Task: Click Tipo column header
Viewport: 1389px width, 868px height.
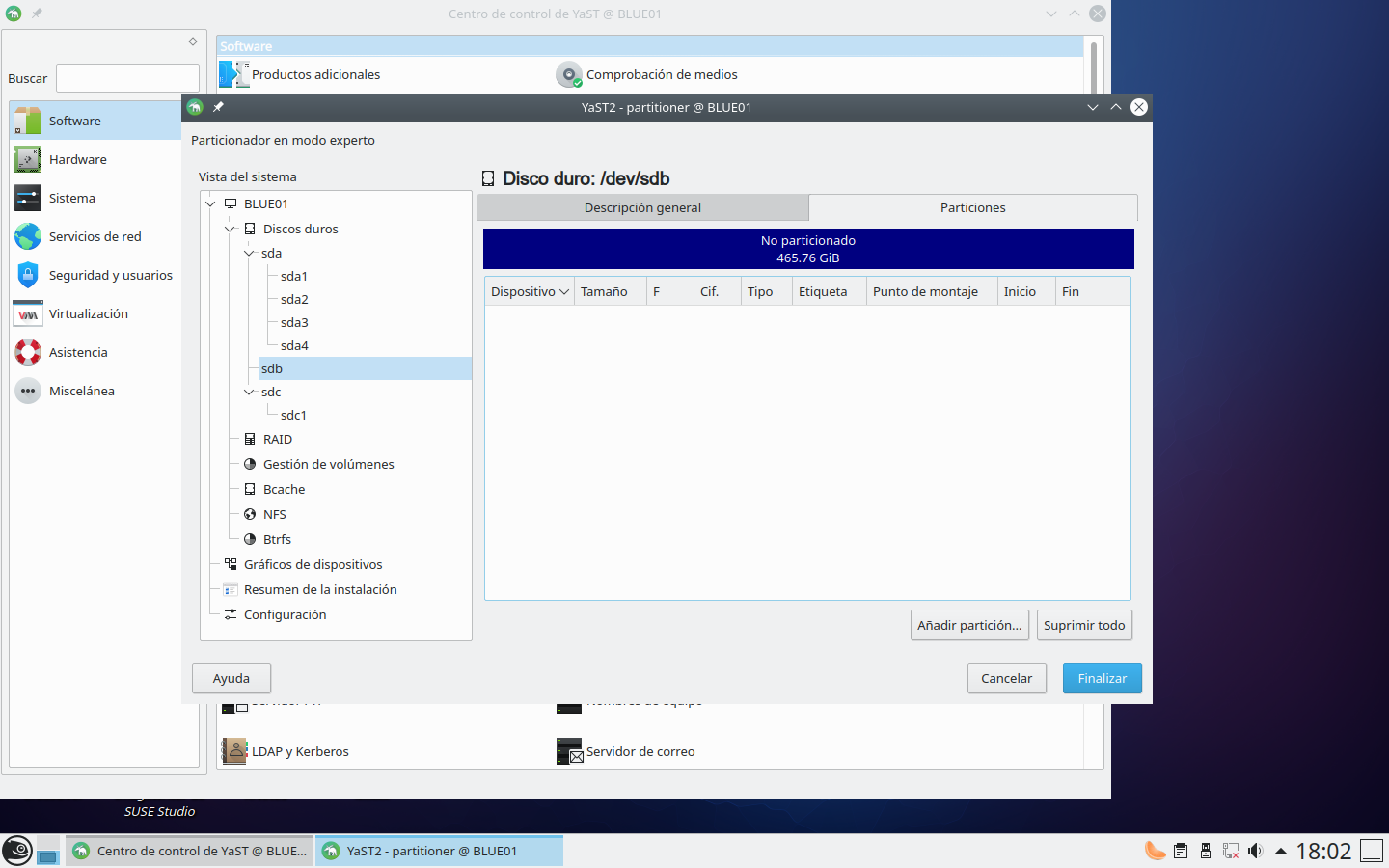Action: click(767, 291)
